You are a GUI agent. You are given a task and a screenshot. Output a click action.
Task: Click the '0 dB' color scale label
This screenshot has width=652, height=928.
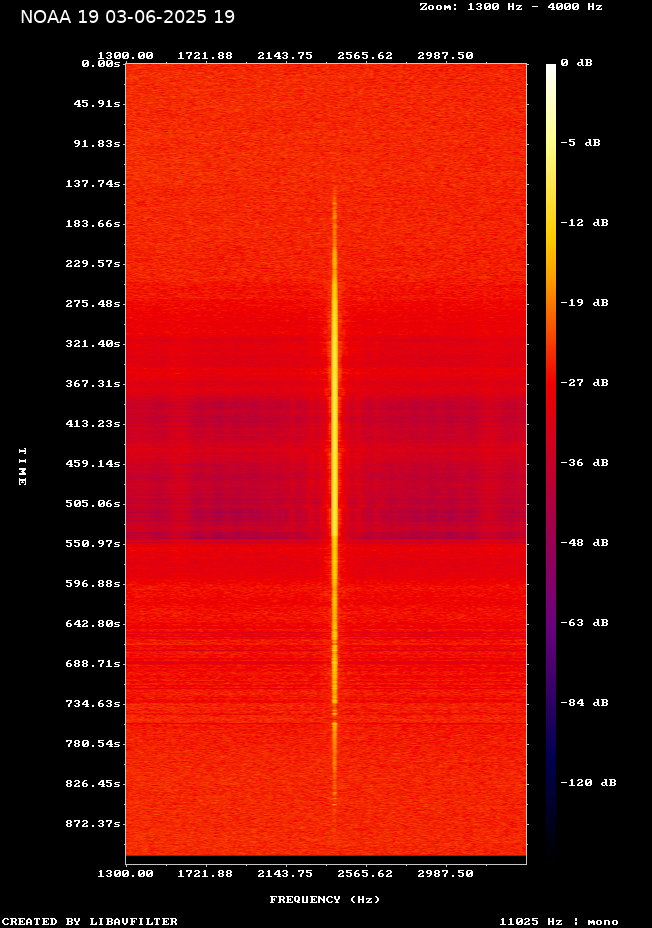pos(576,63)
